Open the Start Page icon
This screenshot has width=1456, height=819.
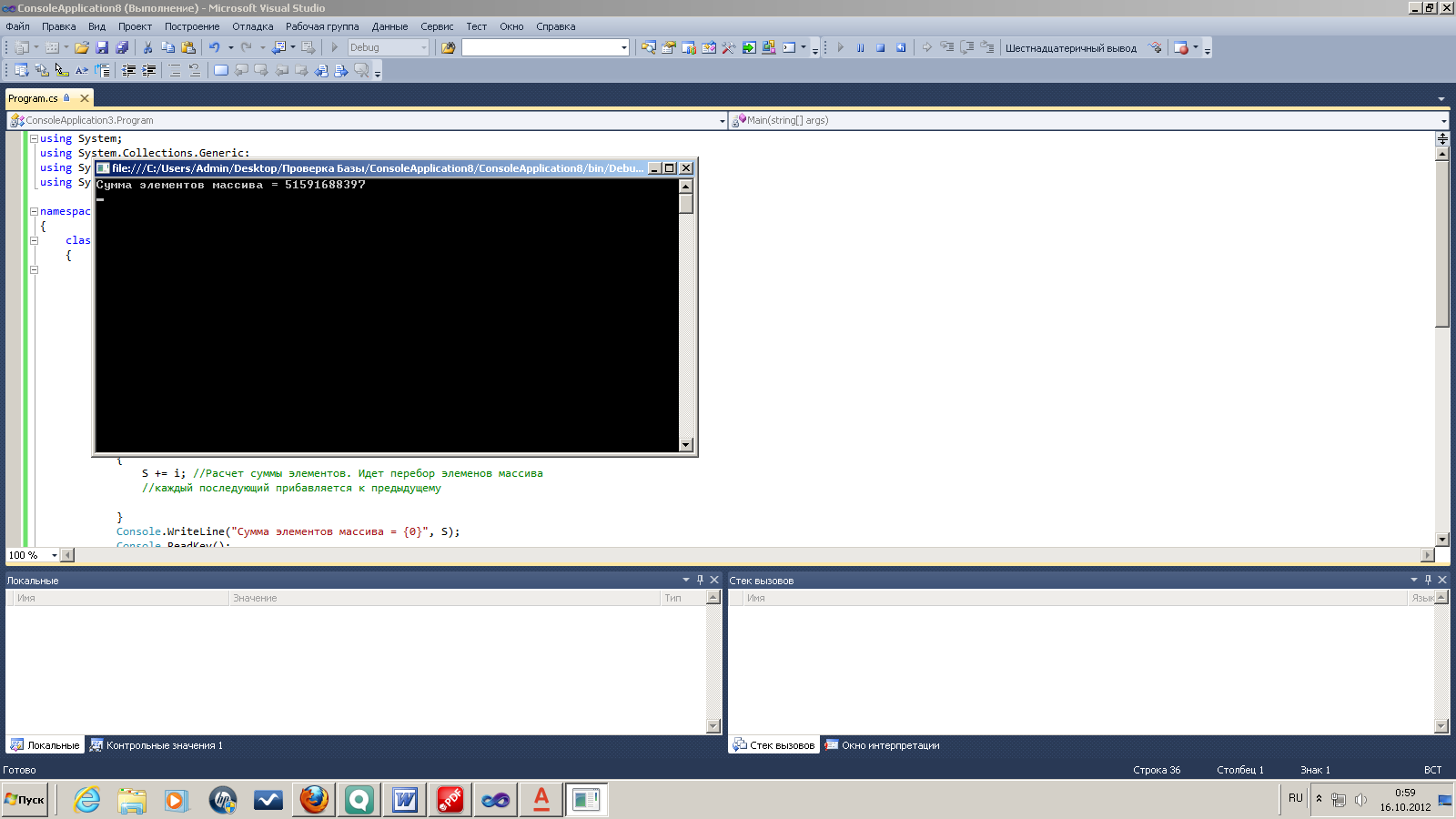[749, 47]
